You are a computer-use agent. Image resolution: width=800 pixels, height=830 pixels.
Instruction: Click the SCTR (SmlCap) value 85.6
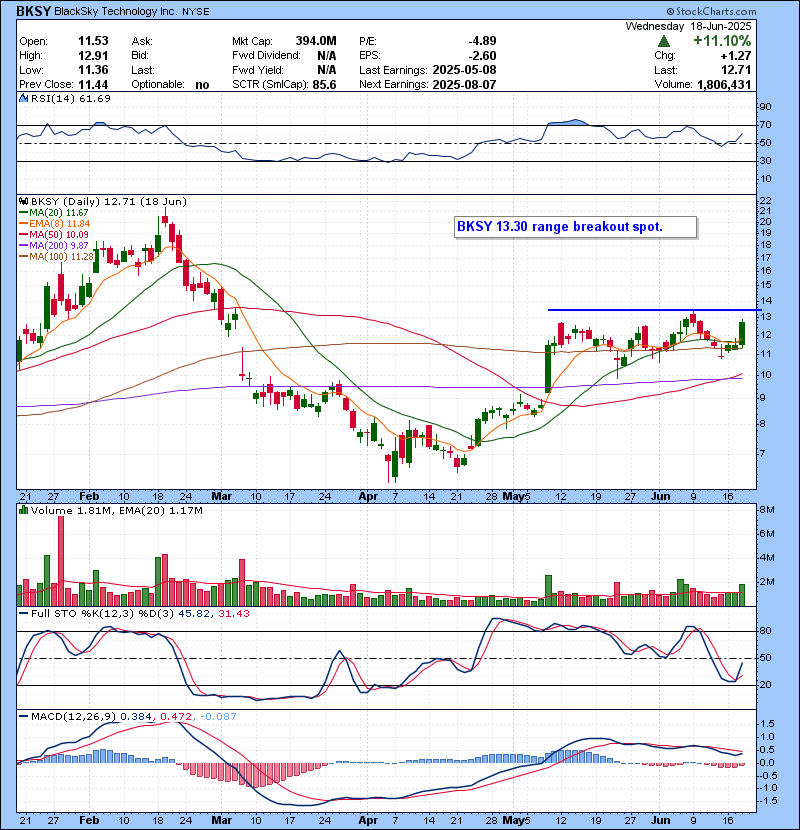tap(324, 84)
